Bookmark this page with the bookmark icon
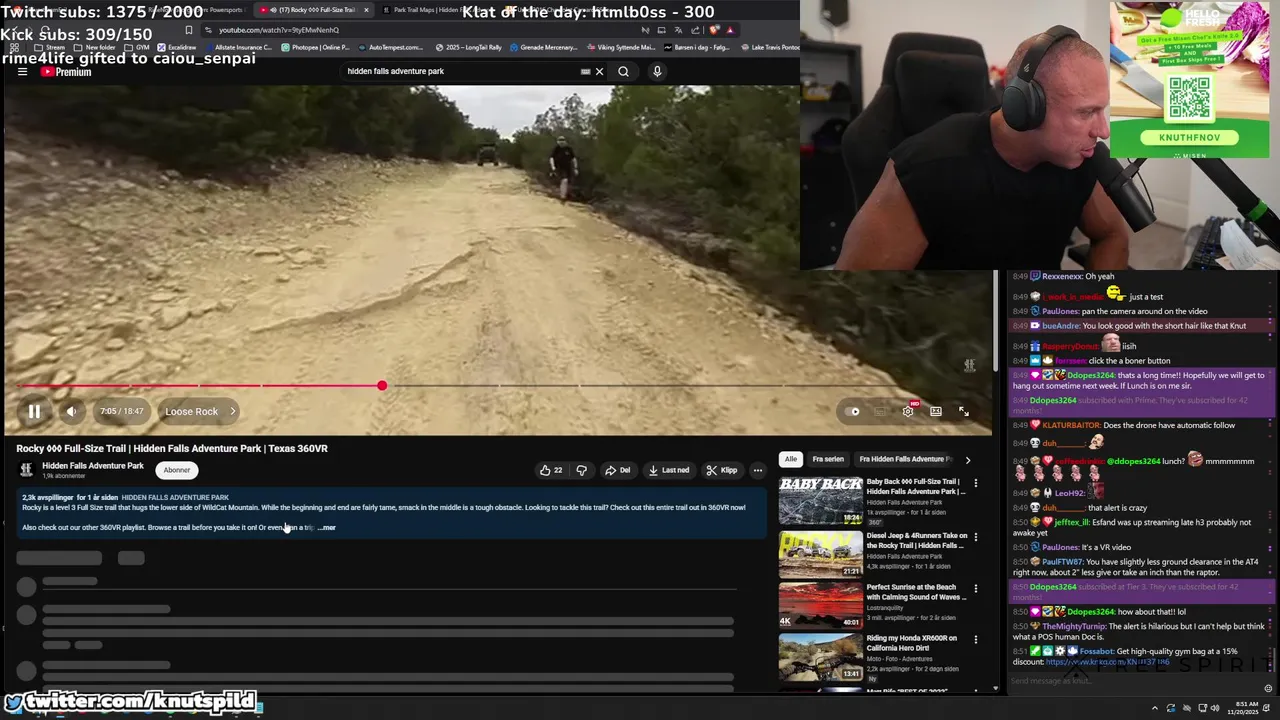Image resolution: width=1280 pixels, height=720 pixels. (x=188, y=30)
